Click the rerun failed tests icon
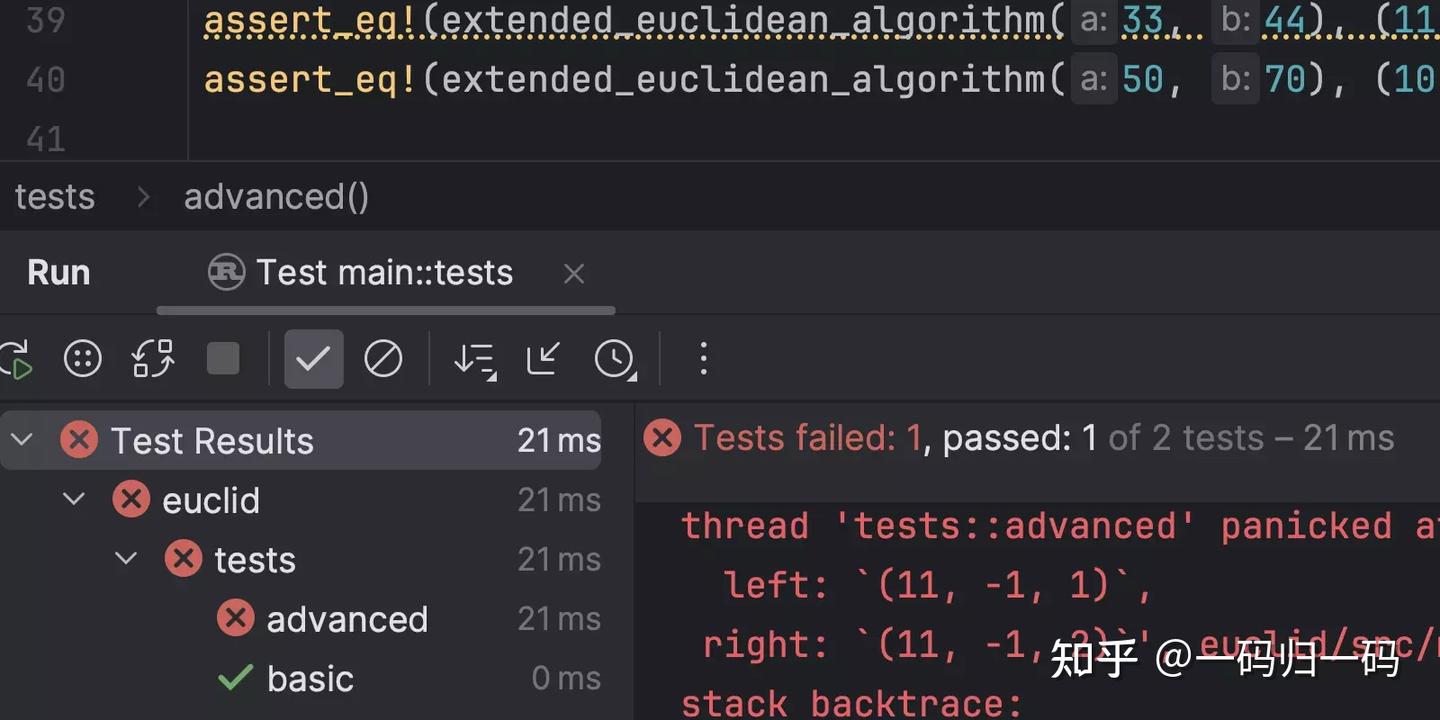 (83, 359)
